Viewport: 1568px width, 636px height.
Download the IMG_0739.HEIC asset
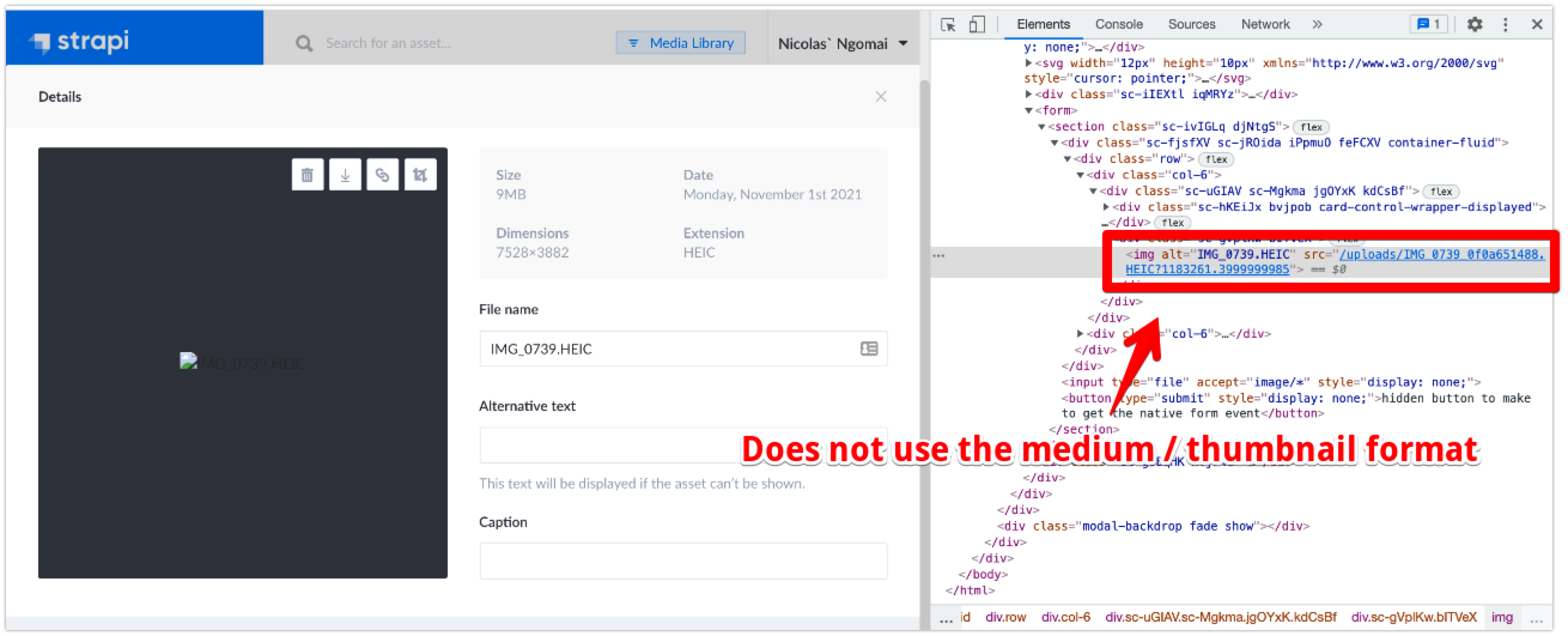point(345,174)
